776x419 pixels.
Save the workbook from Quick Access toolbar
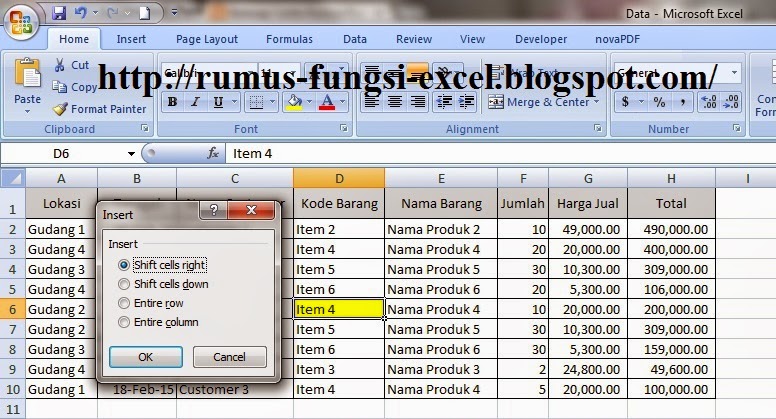point(59,12)
